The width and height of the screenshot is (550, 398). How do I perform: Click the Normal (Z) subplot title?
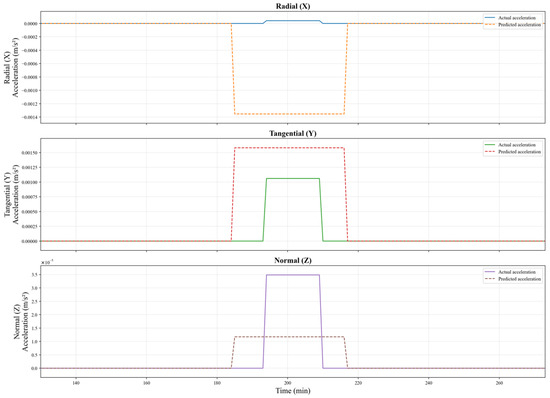click(293, 260)
